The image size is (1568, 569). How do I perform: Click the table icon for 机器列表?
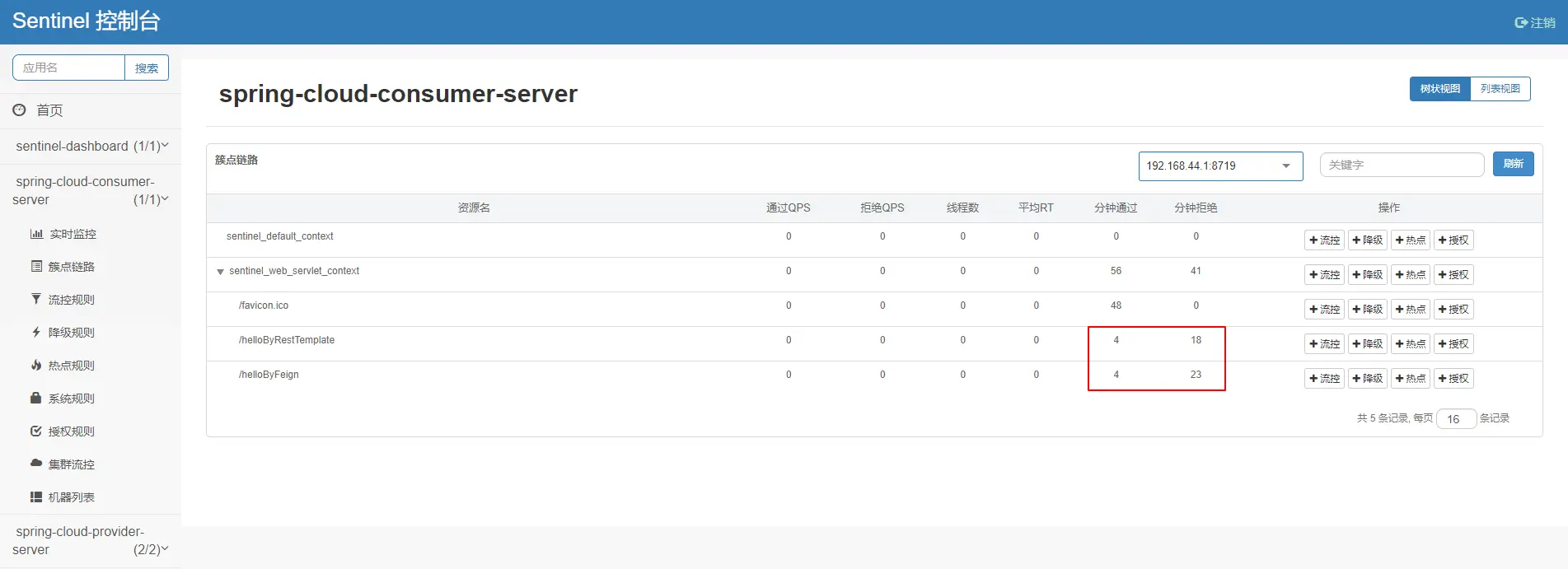pyautogui.click(x=36, y=497)
